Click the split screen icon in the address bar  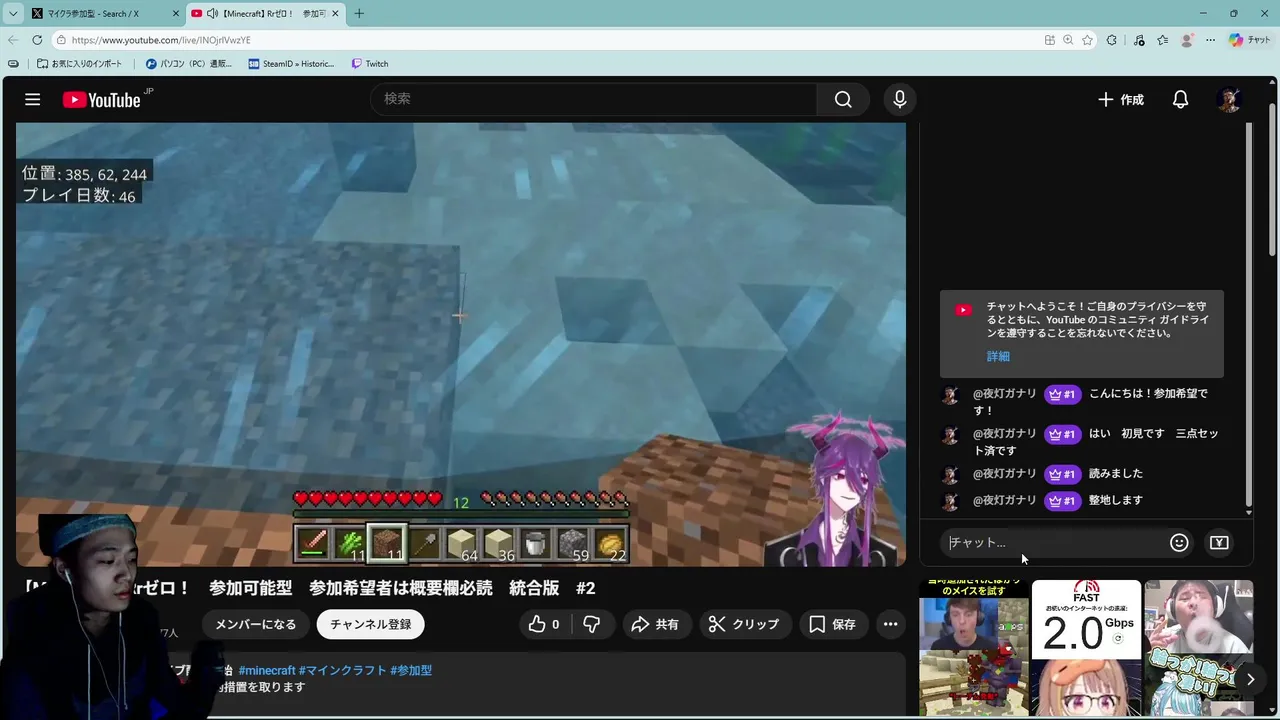tap(1049, 40)
